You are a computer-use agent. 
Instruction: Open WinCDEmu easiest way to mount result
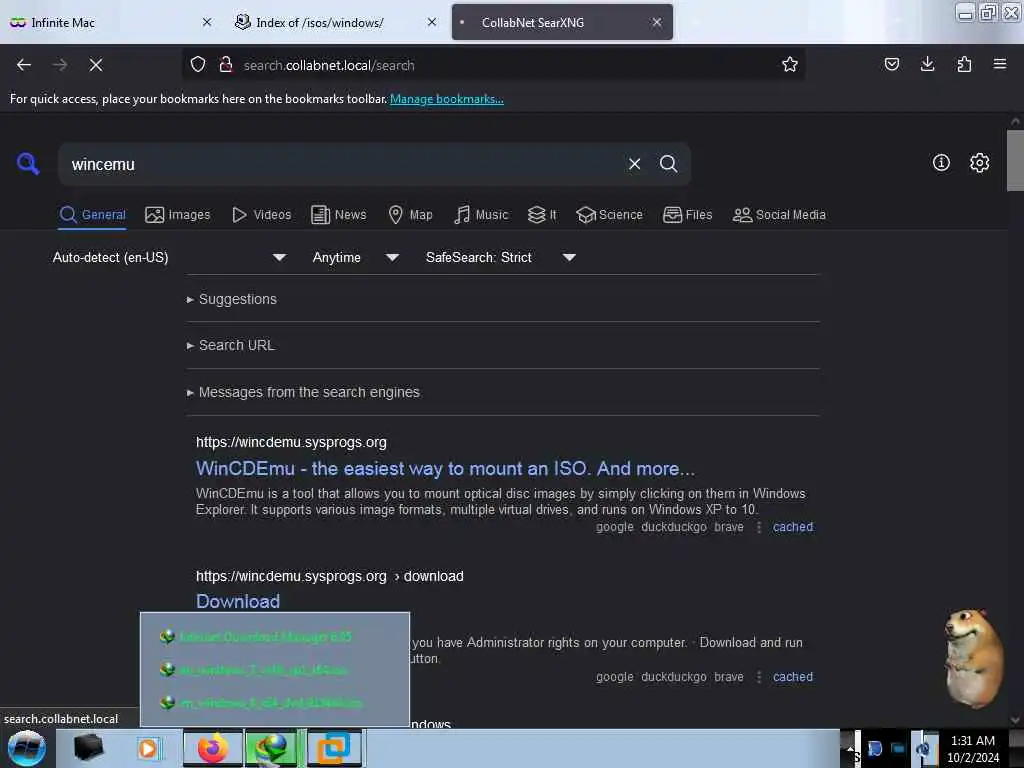click(445, 468)
